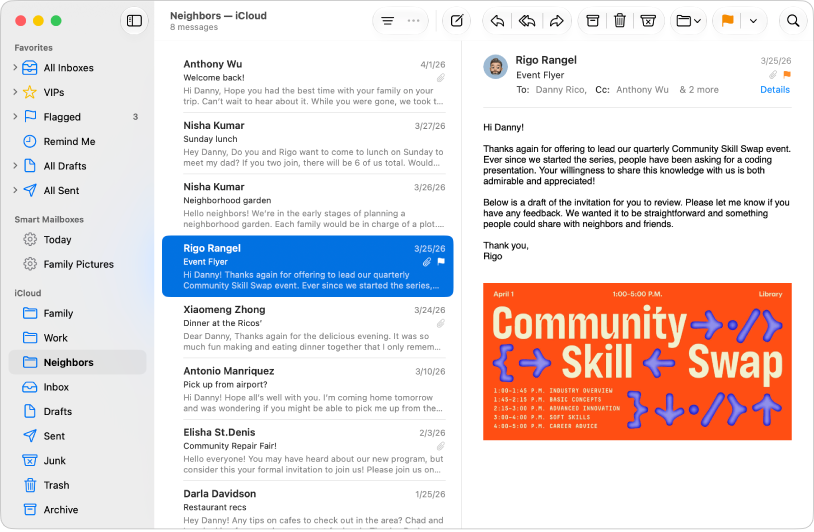The width and height of the screenshot is (814, 532).
Task: Open Darla Davidson's Restaurant recs message
Action: pos(308,506)
